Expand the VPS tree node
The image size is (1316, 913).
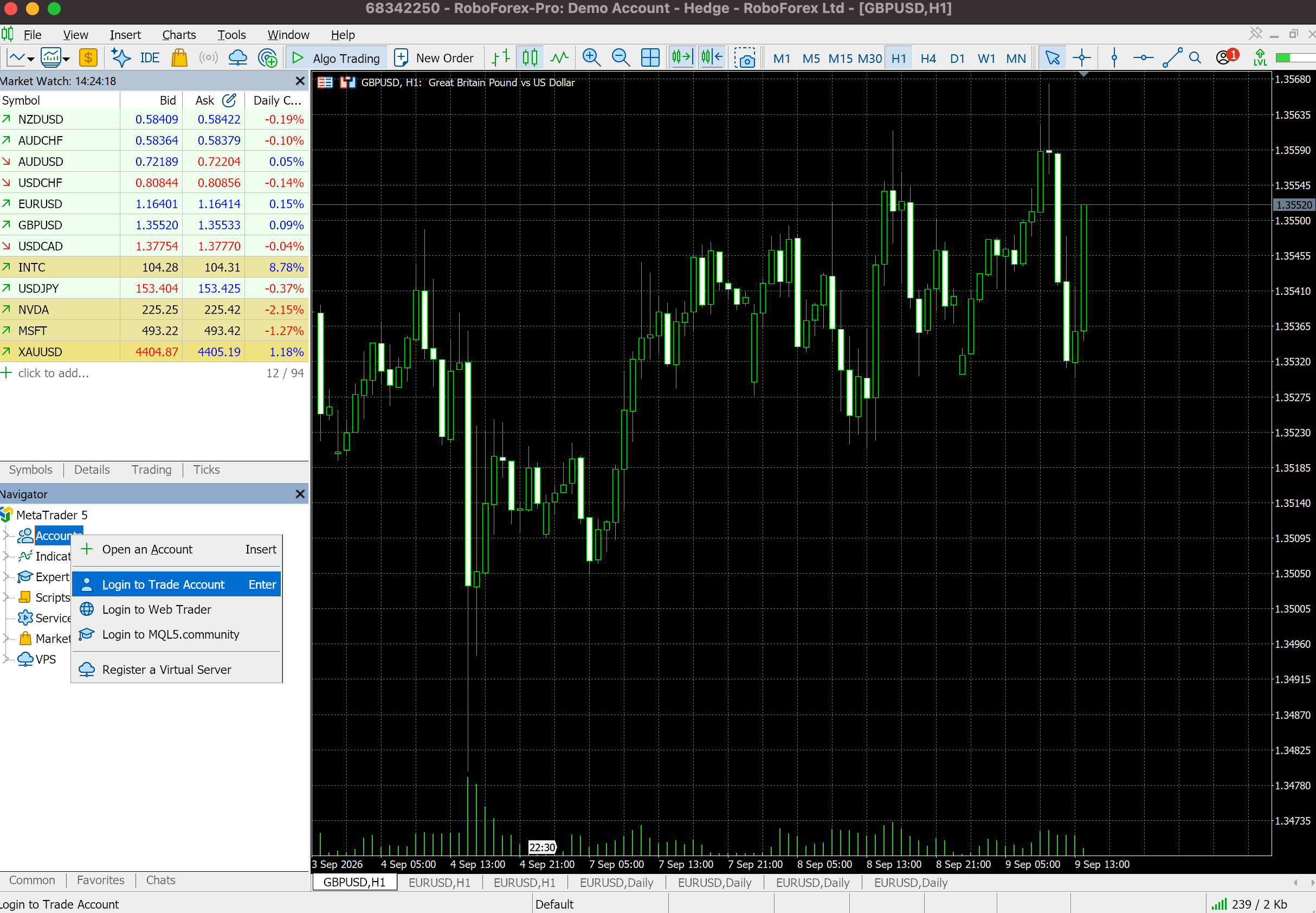[x=6, y=659]
